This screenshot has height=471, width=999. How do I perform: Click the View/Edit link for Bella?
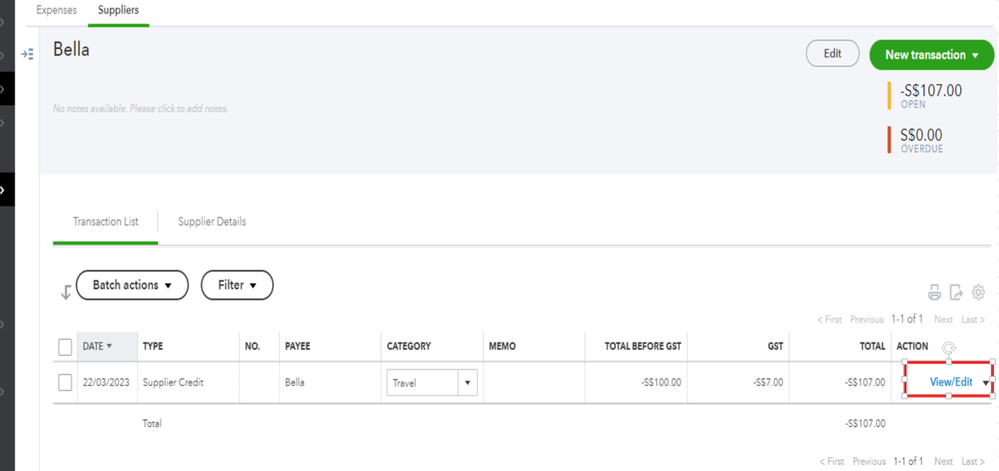pos(950,382)
